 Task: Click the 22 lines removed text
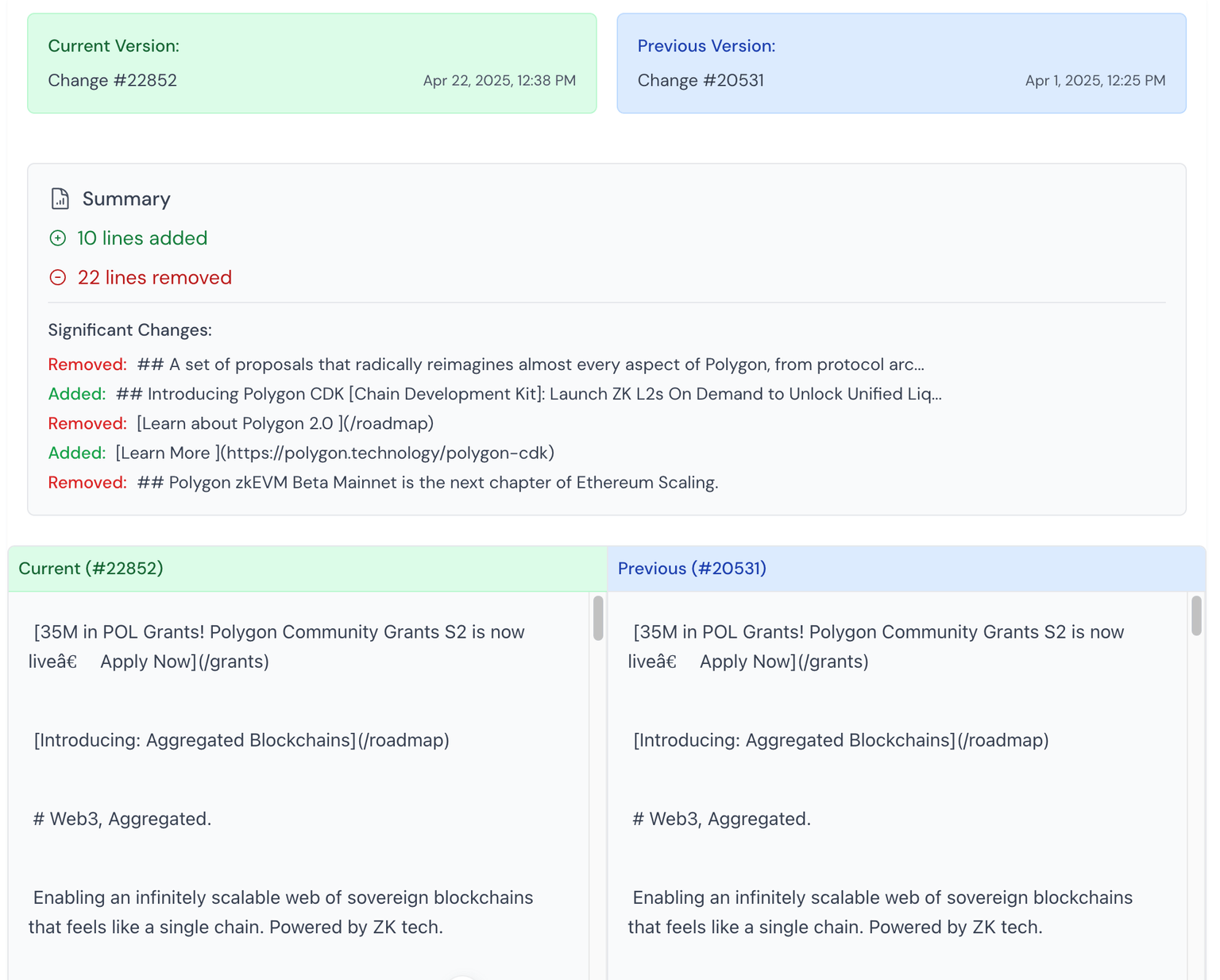155,278
